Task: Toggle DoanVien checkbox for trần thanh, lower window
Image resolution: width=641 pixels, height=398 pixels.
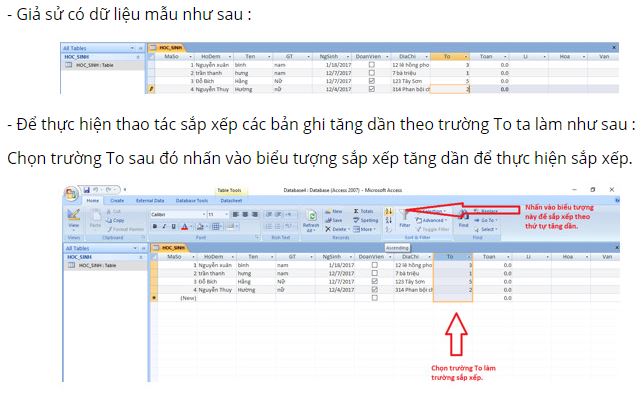Action: 374,273
